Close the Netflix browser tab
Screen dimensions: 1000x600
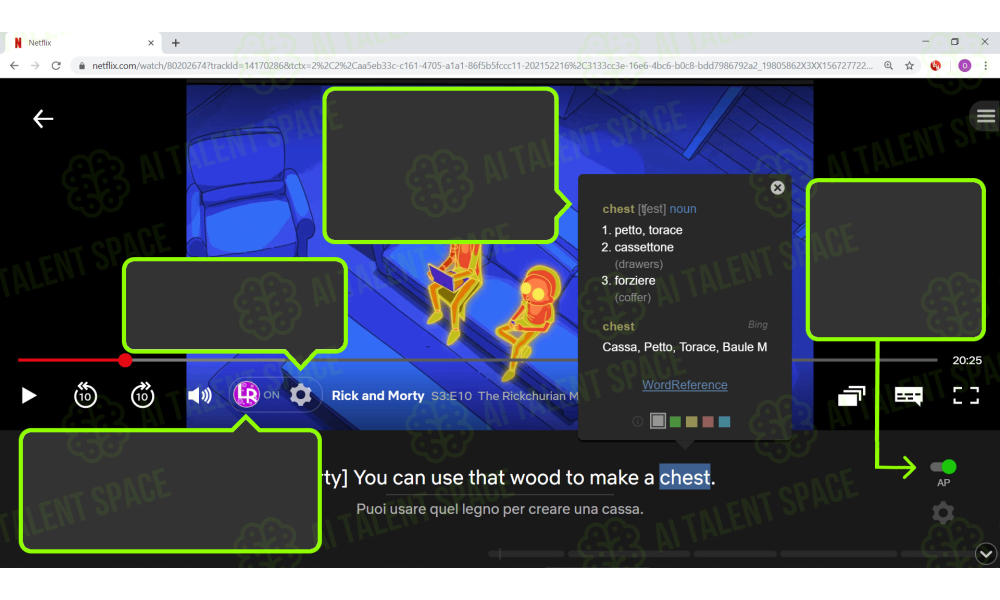pos(151,43)
